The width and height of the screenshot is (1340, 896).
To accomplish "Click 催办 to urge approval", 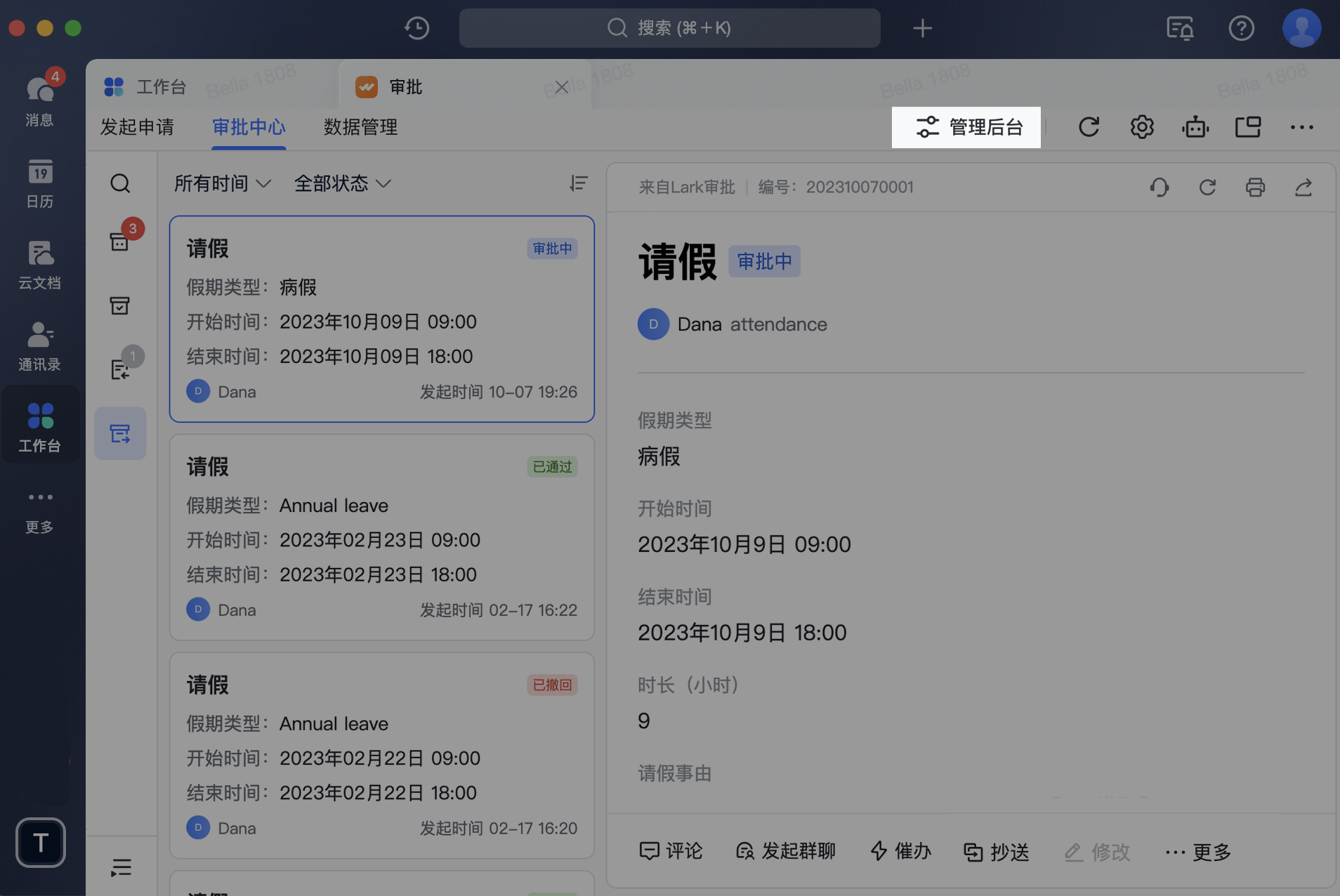I will pos(901,852).
